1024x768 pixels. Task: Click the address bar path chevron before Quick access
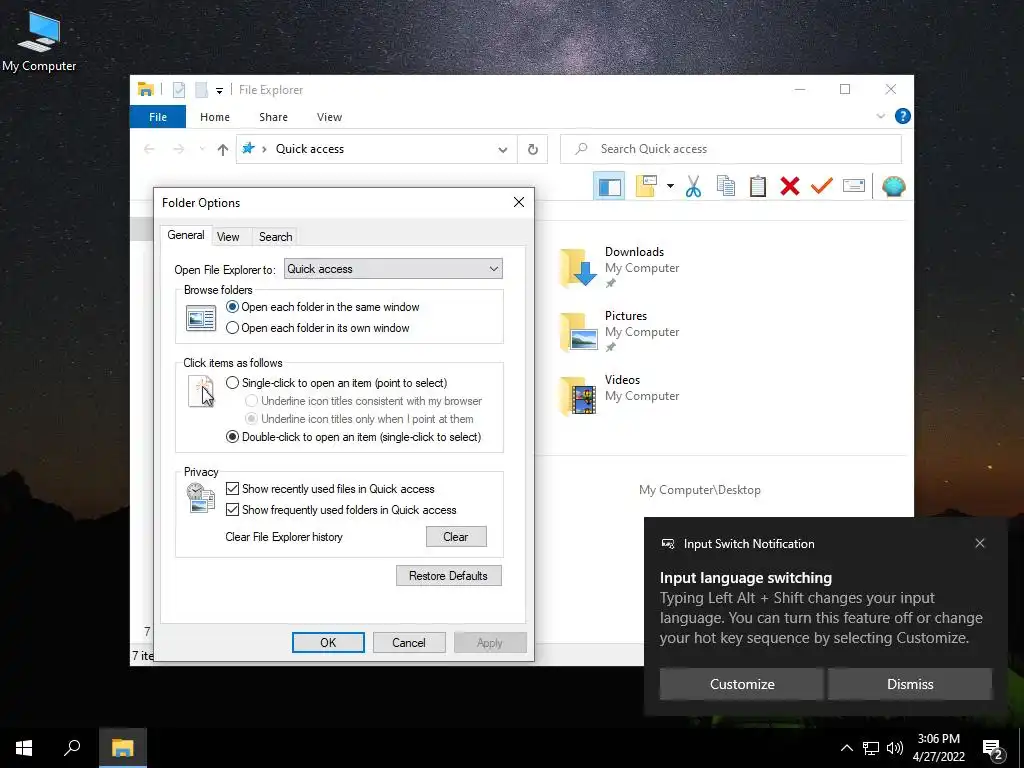(x=264, y=150)
